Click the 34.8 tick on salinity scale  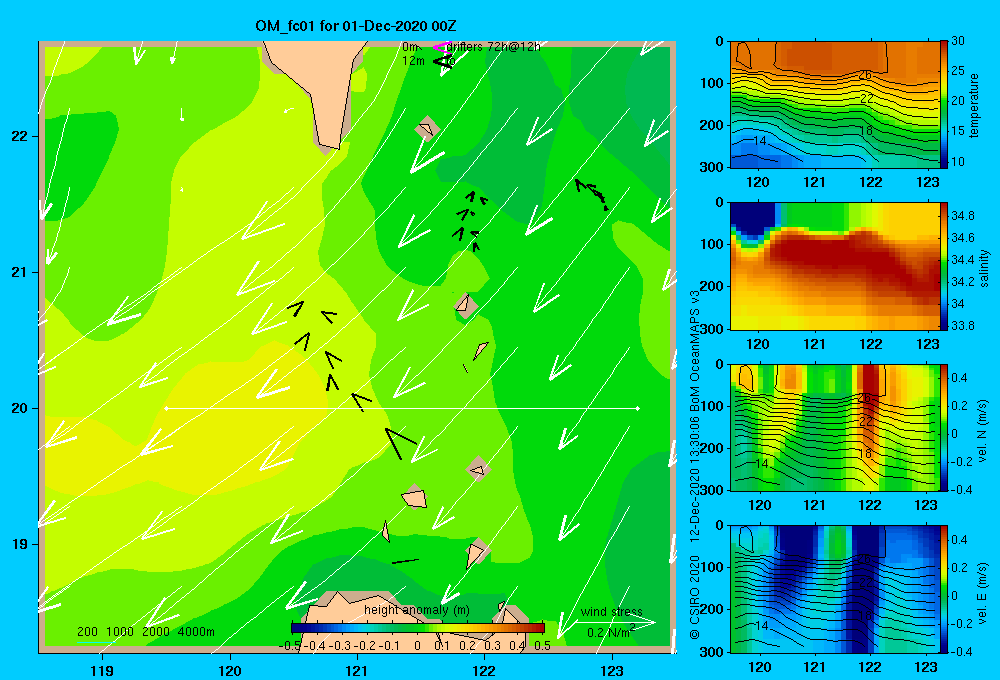pyautogui.click(x=962, y=216)
